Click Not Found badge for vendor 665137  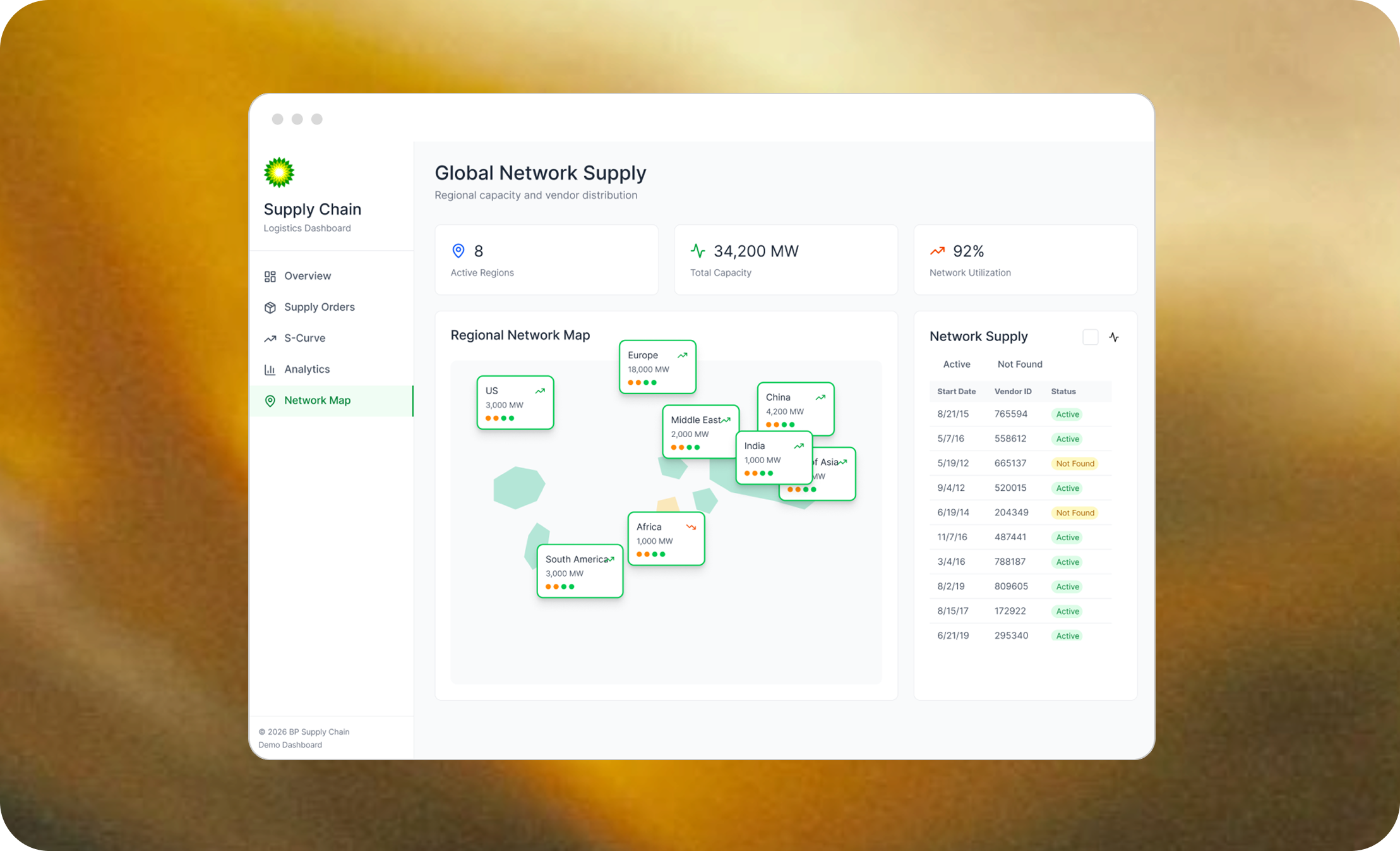(1074, 464)
